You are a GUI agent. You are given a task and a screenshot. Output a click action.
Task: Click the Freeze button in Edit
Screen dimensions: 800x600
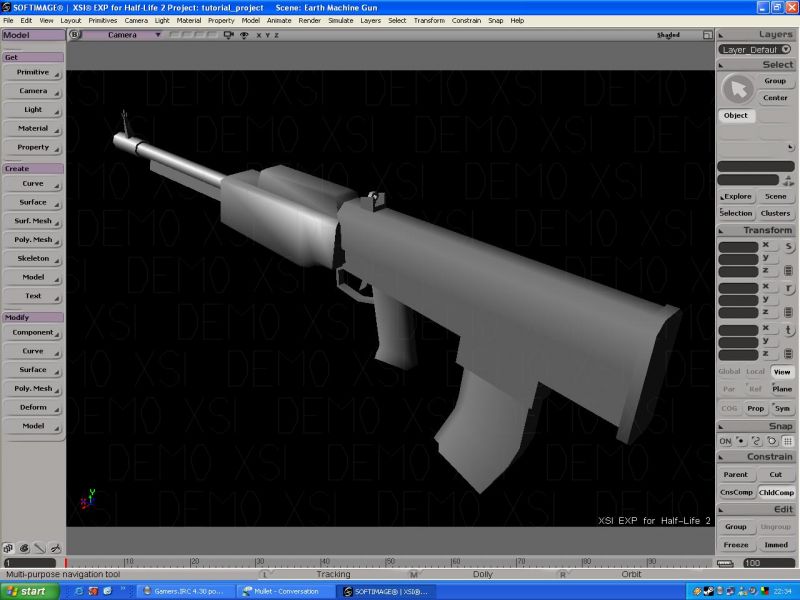(736, 545)
